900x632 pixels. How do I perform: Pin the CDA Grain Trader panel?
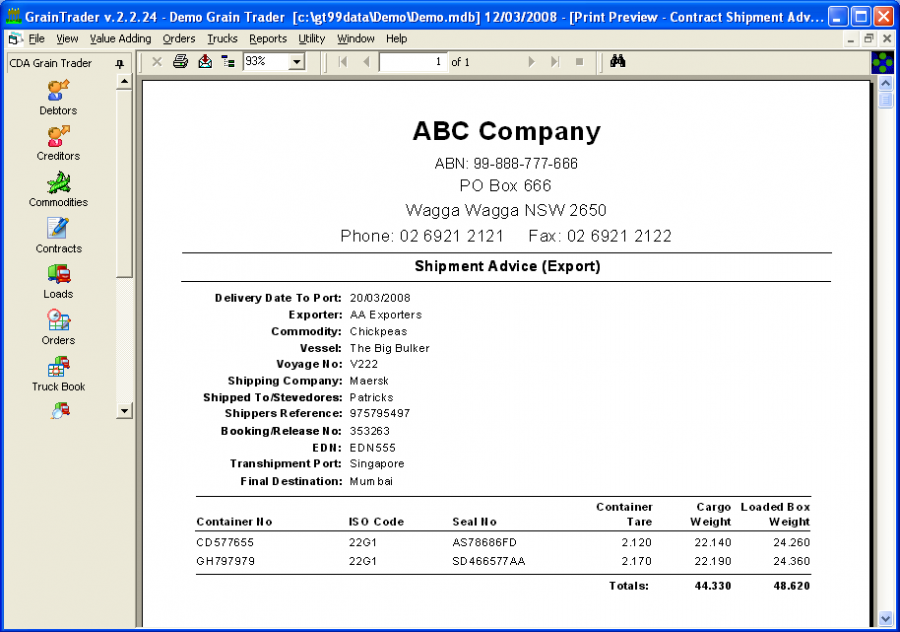[119, 64]
